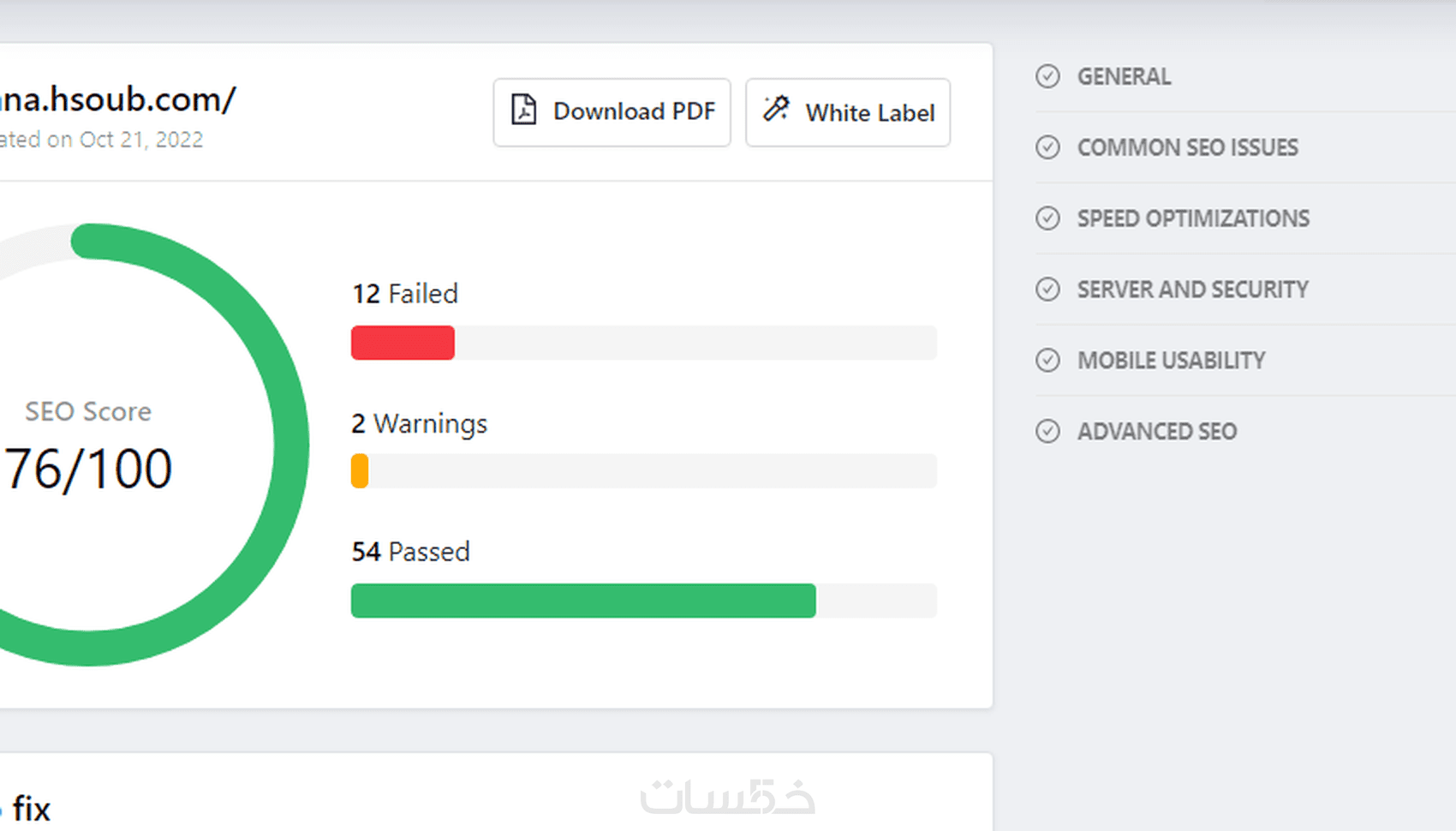Click the 12 Failed label

(x=405, y=294)
